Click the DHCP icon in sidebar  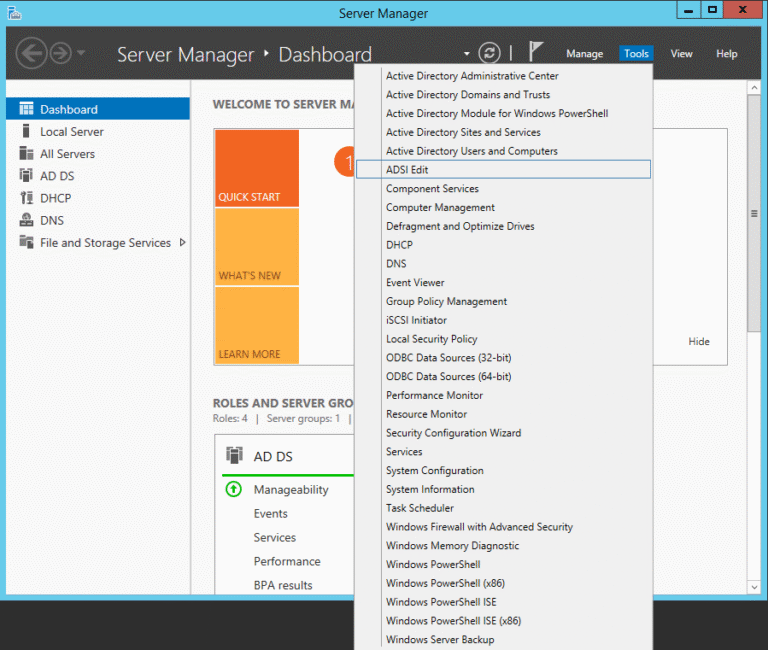(x=26, y=198)
